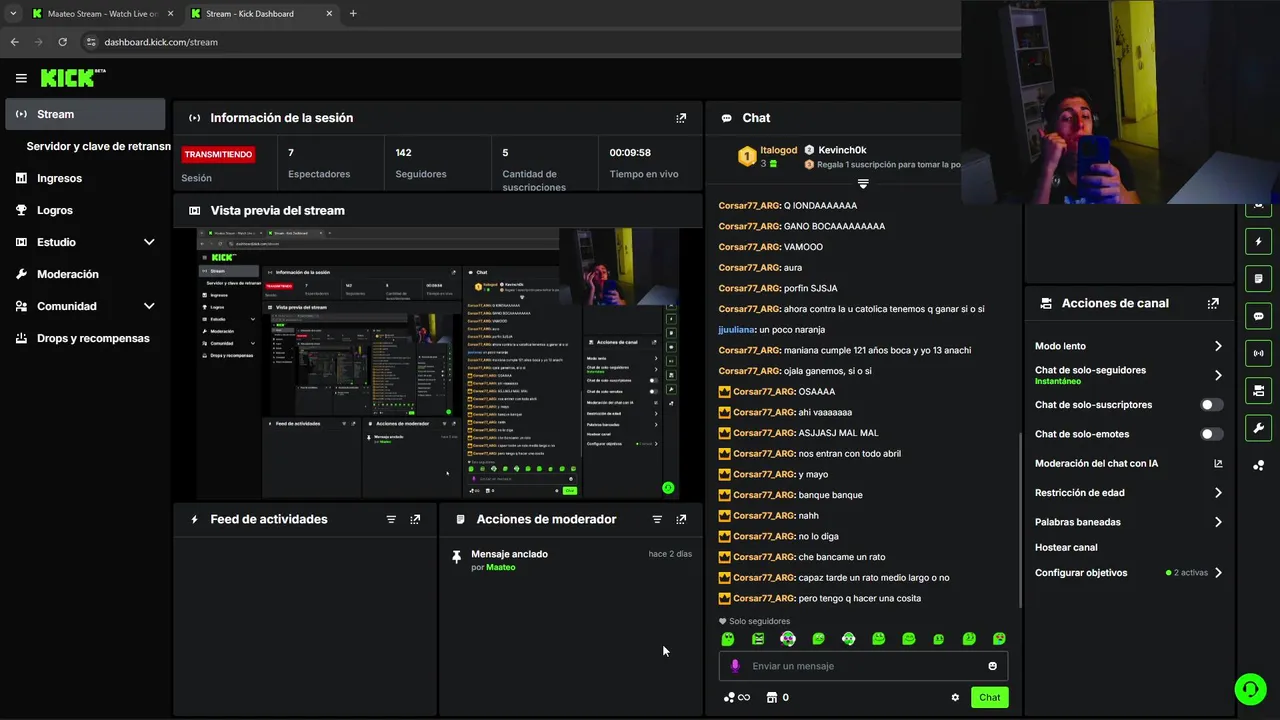
Task: Open Moderación del chat con IA external link
Action: pyautogui.click(x=1218, y=463)
